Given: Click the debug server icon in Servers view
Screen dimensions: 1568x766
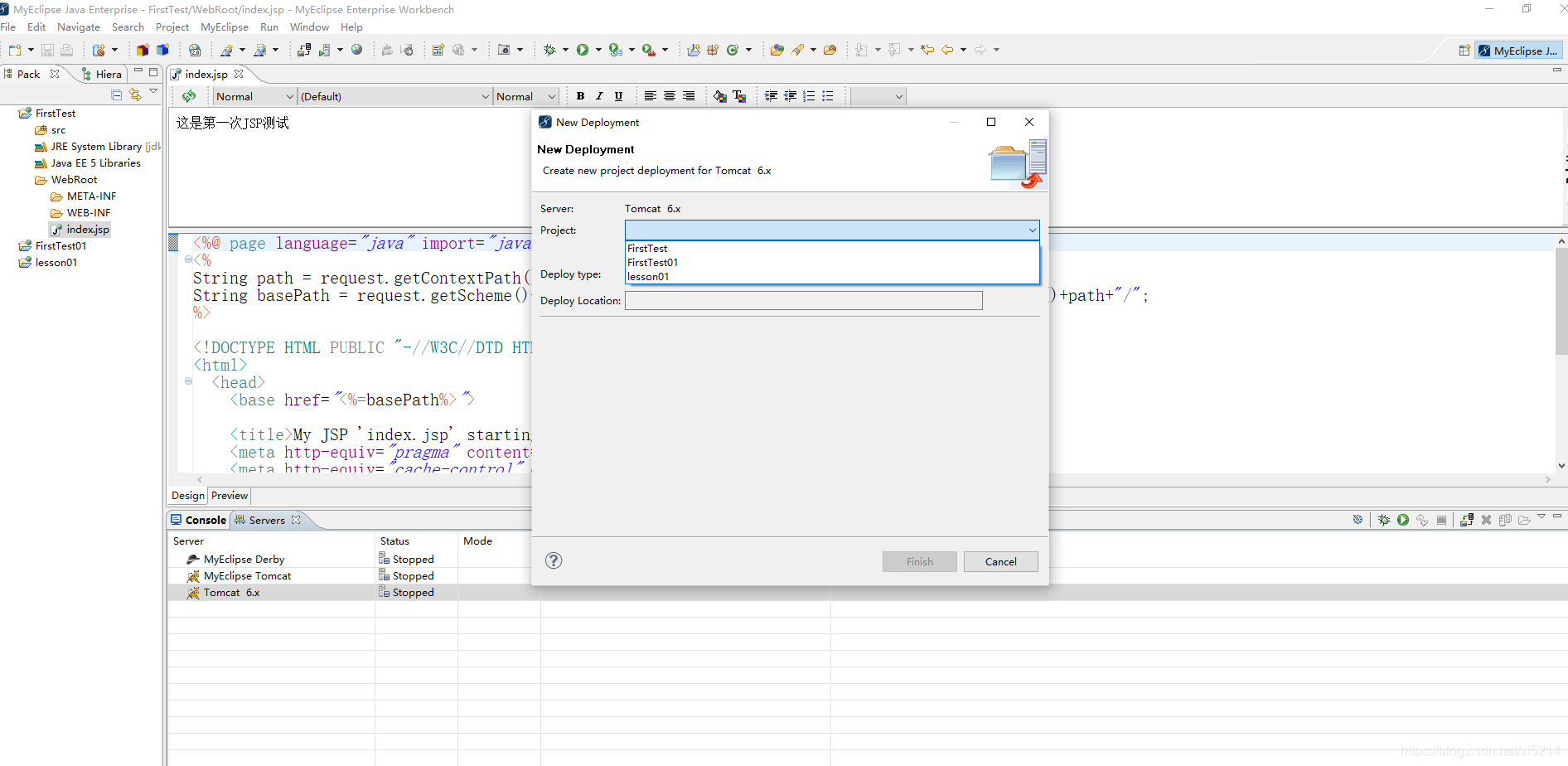Looking at the screenshot, I should [x=1384, y=520].
